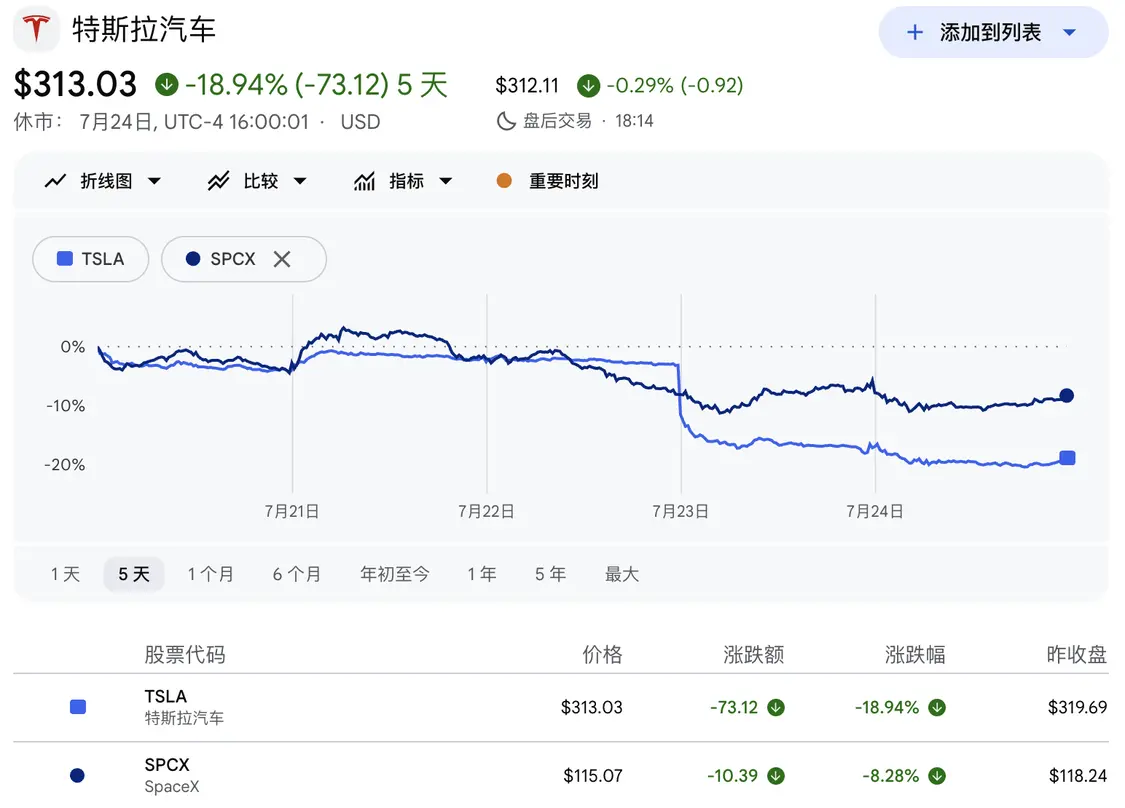Click the 昨收盘 column header
Image resolution: width=1125 pixels, height=808 pixels.
click(1076, 654)
